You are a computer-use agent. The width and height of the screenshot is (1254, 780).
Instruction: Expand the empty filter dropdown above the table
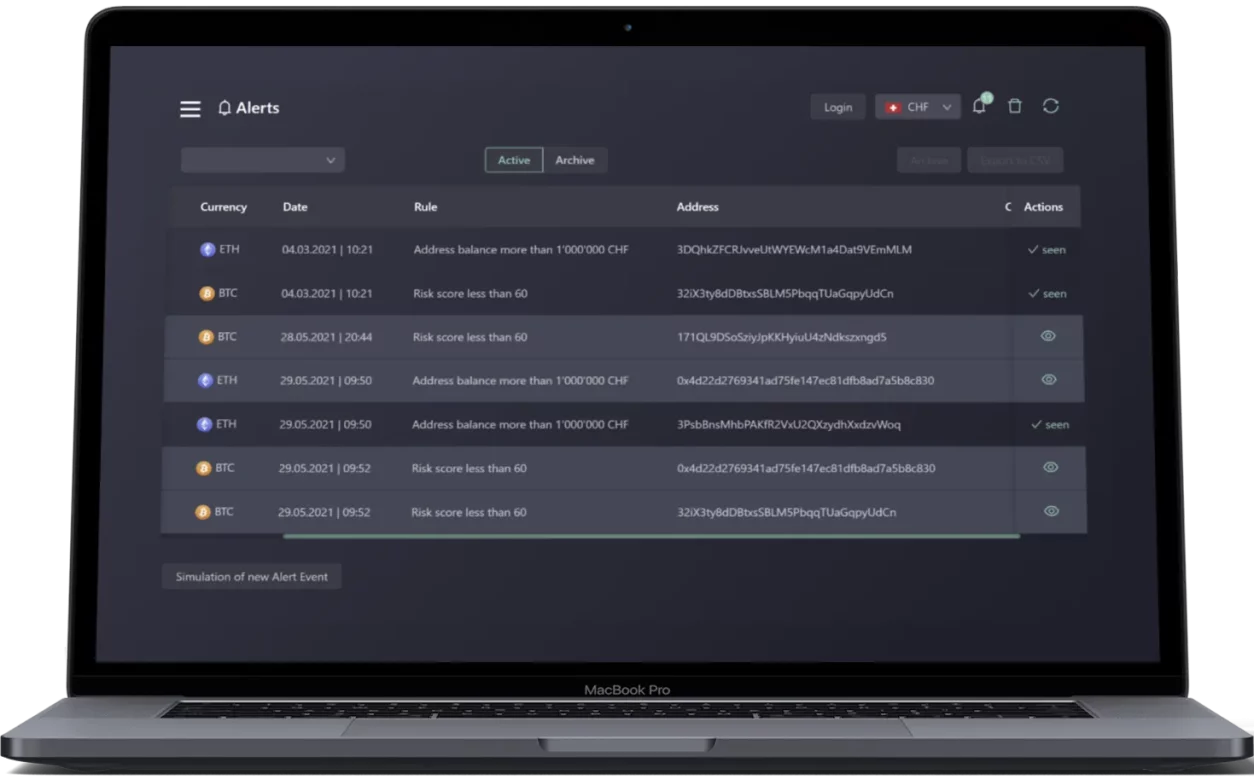point(263,160)
